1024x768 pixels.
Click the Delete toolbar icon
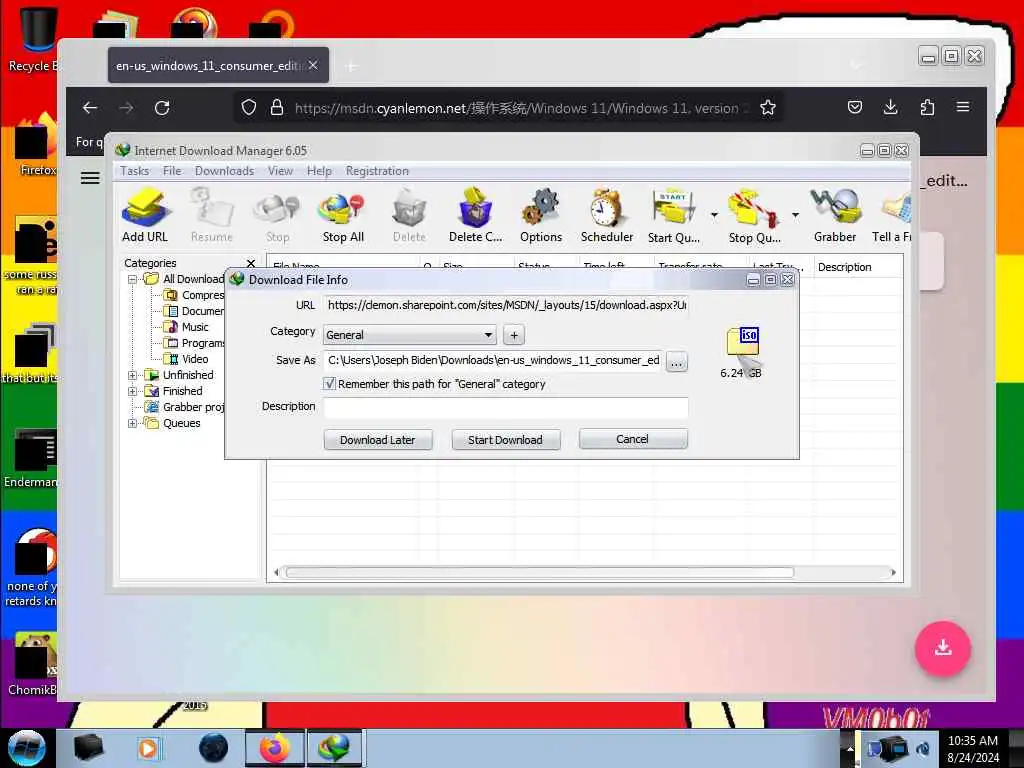[409, 216]
